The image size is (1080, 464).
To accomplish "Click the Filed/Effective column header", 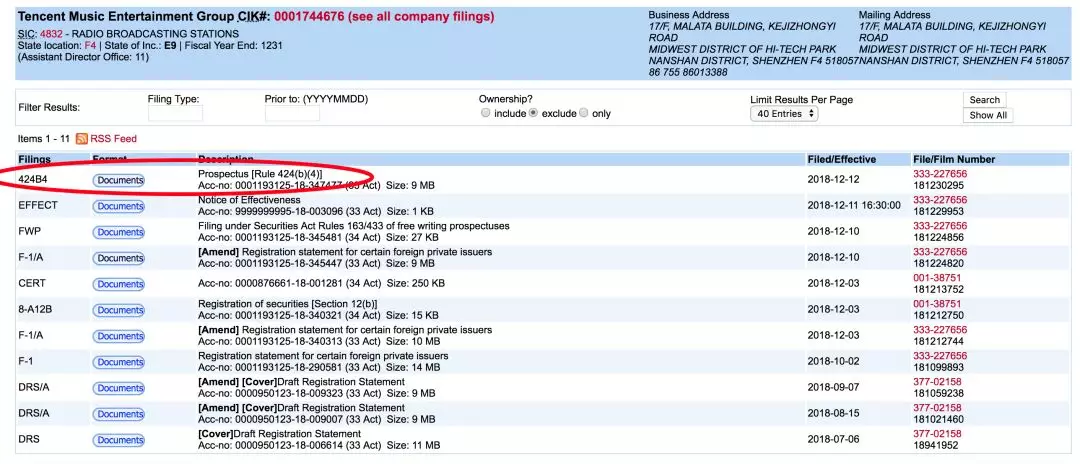I will click(x=841, y=160).
